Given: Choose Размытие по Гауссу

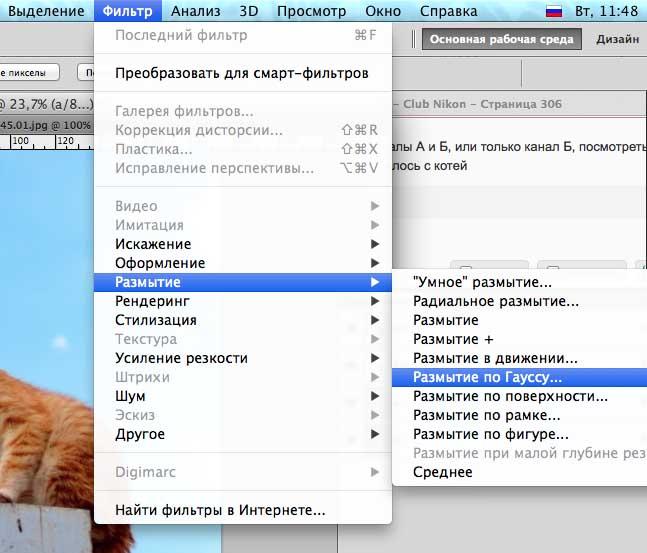Looking at the screenshot, I should pos(519,377).
